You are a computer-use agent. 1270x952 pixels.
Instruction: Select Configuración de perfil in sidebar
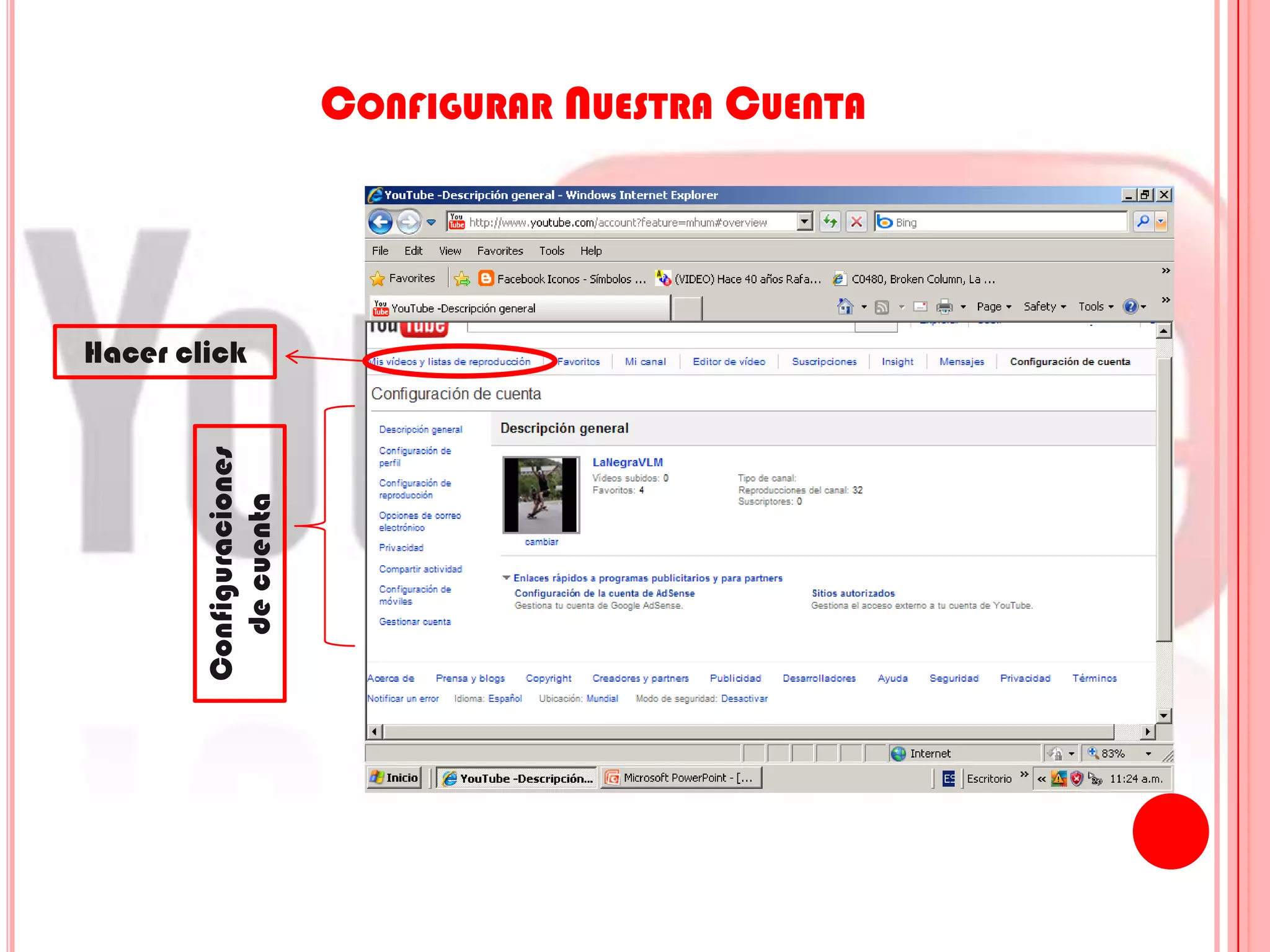[415, 457]
